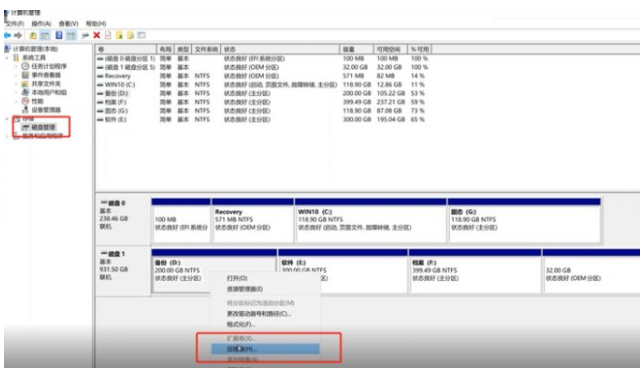Click the Up one level folder icon
The image size is (640, 370).
click(33, 35)
